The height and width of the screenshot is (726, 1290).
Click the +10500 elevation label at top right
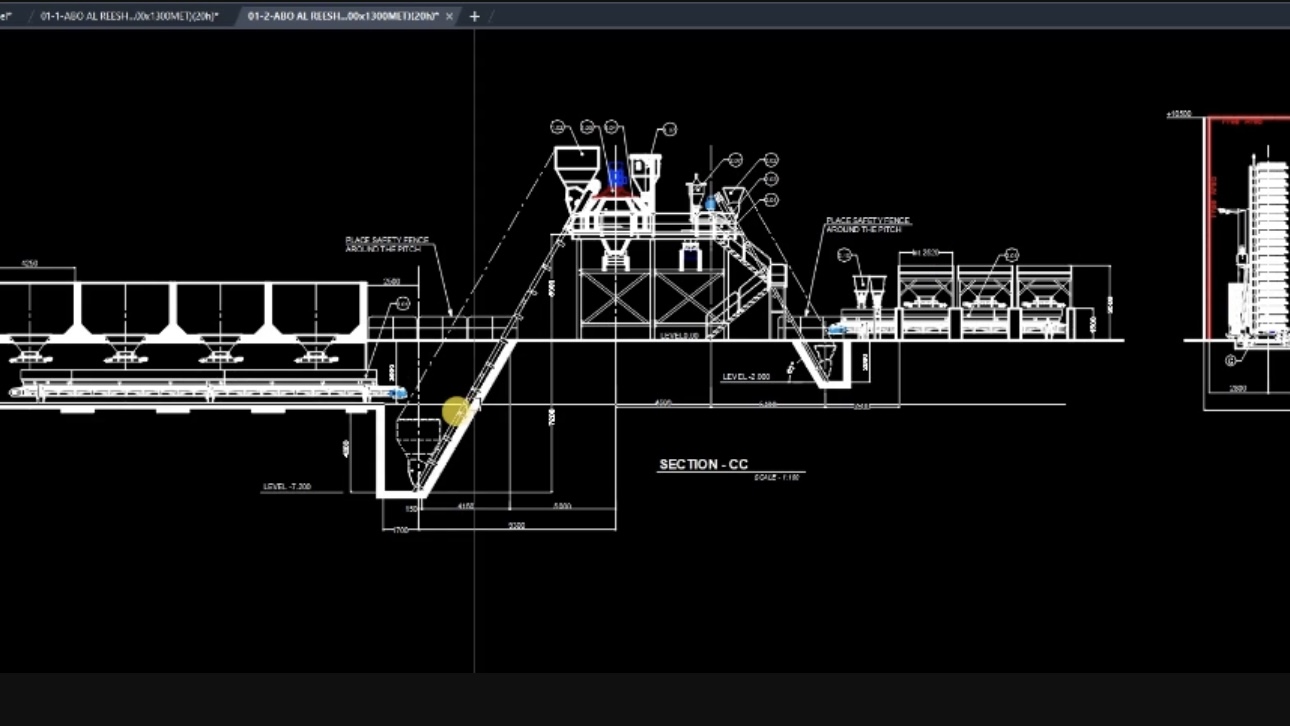click(1181, 114)
